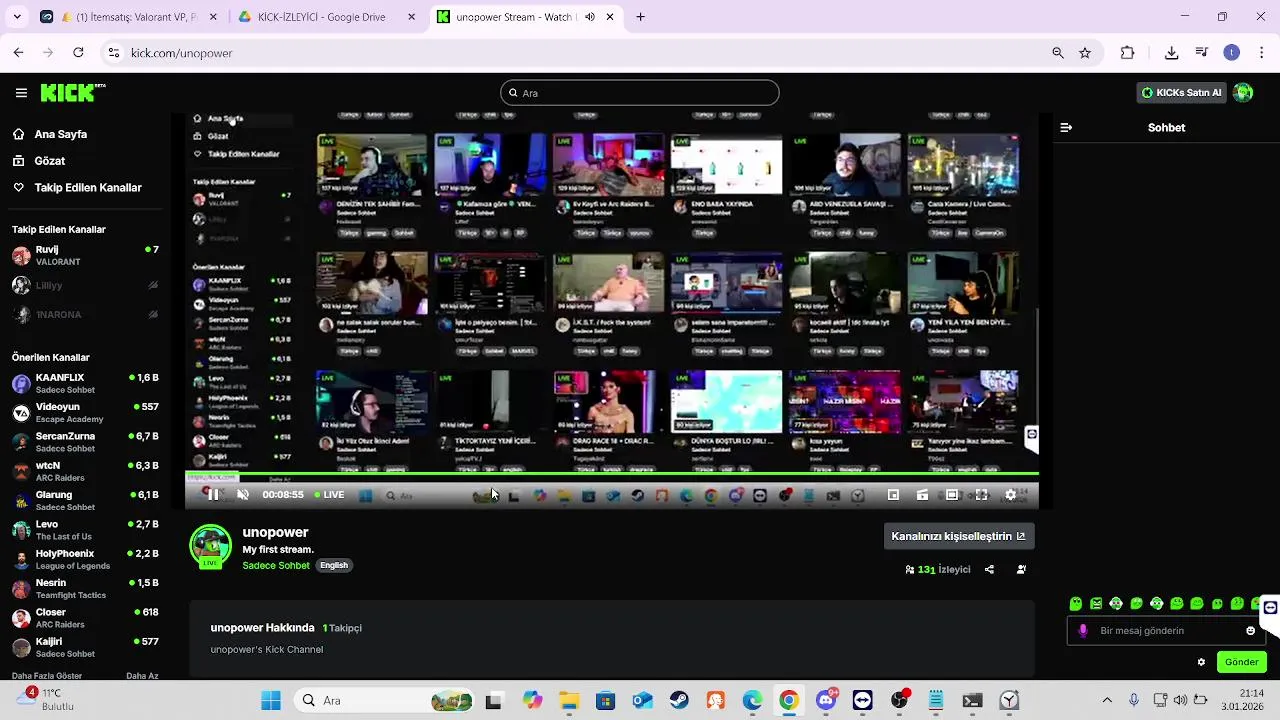1280x720 pixels.
Task: Open recommended channel HolyPhoenix
Action: (x=85, y=560)
